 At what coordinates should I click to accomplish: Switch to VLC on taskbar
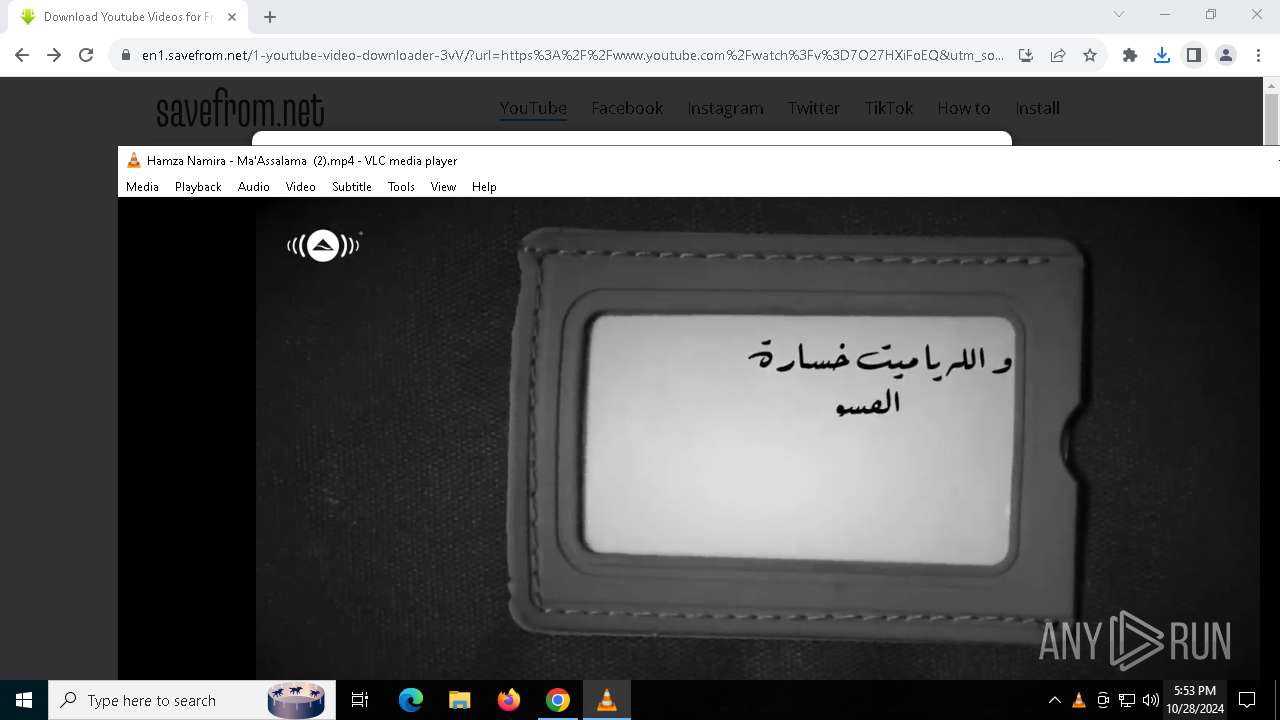[x=607, y=700]
